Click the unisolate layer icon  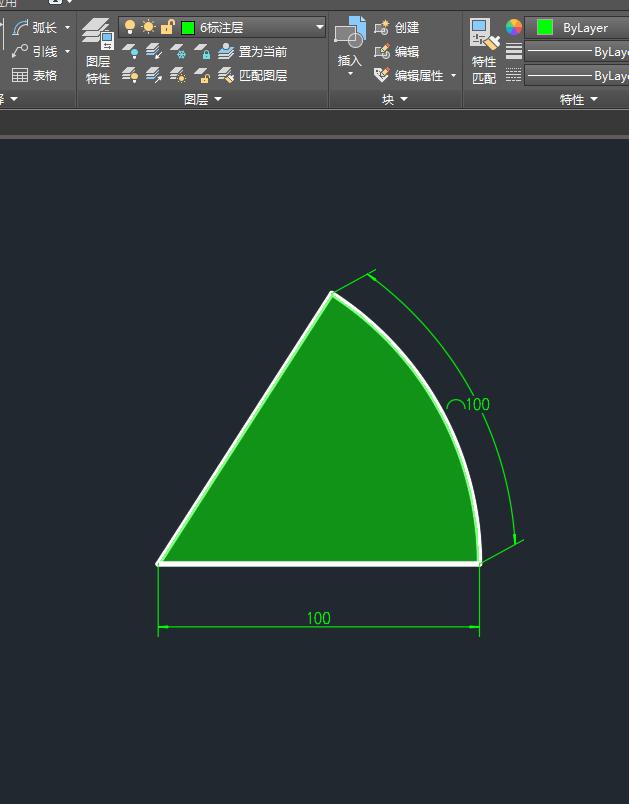click(153, 75)
